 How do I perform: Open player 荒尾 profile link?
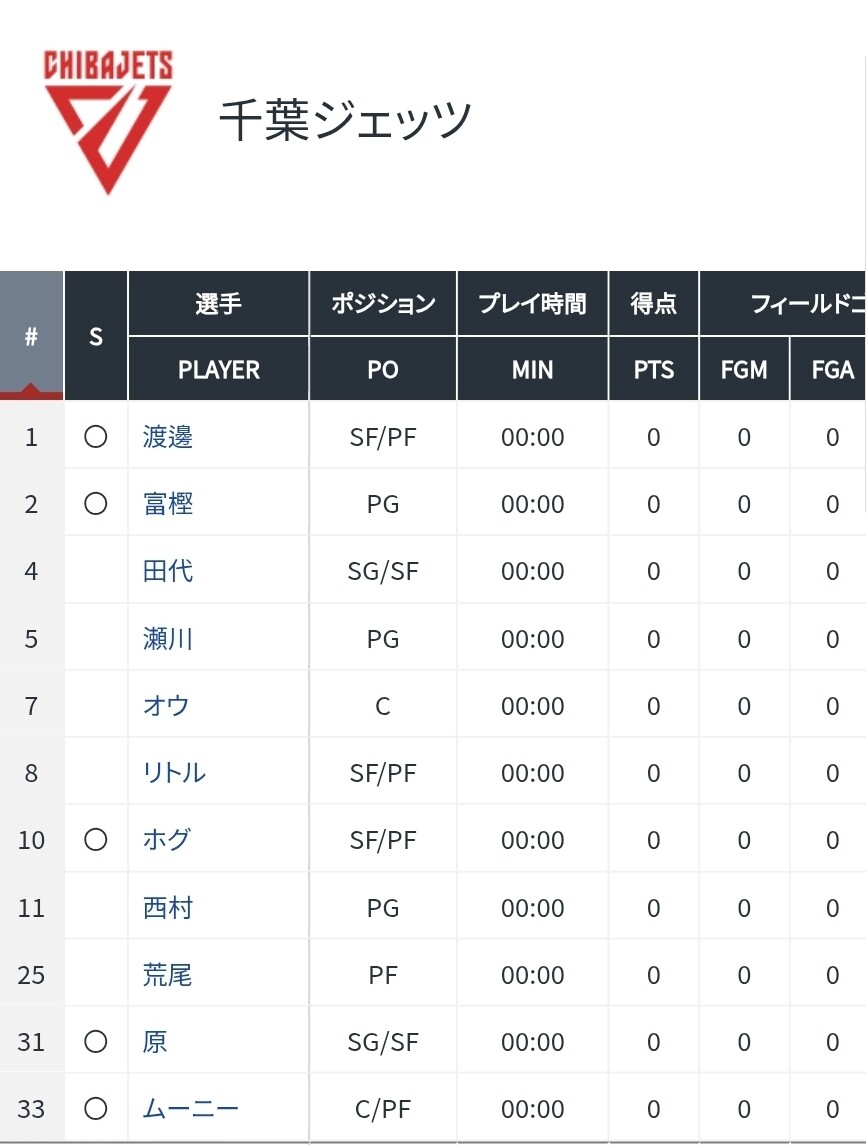pyautogui.click(x=168, y=975)
